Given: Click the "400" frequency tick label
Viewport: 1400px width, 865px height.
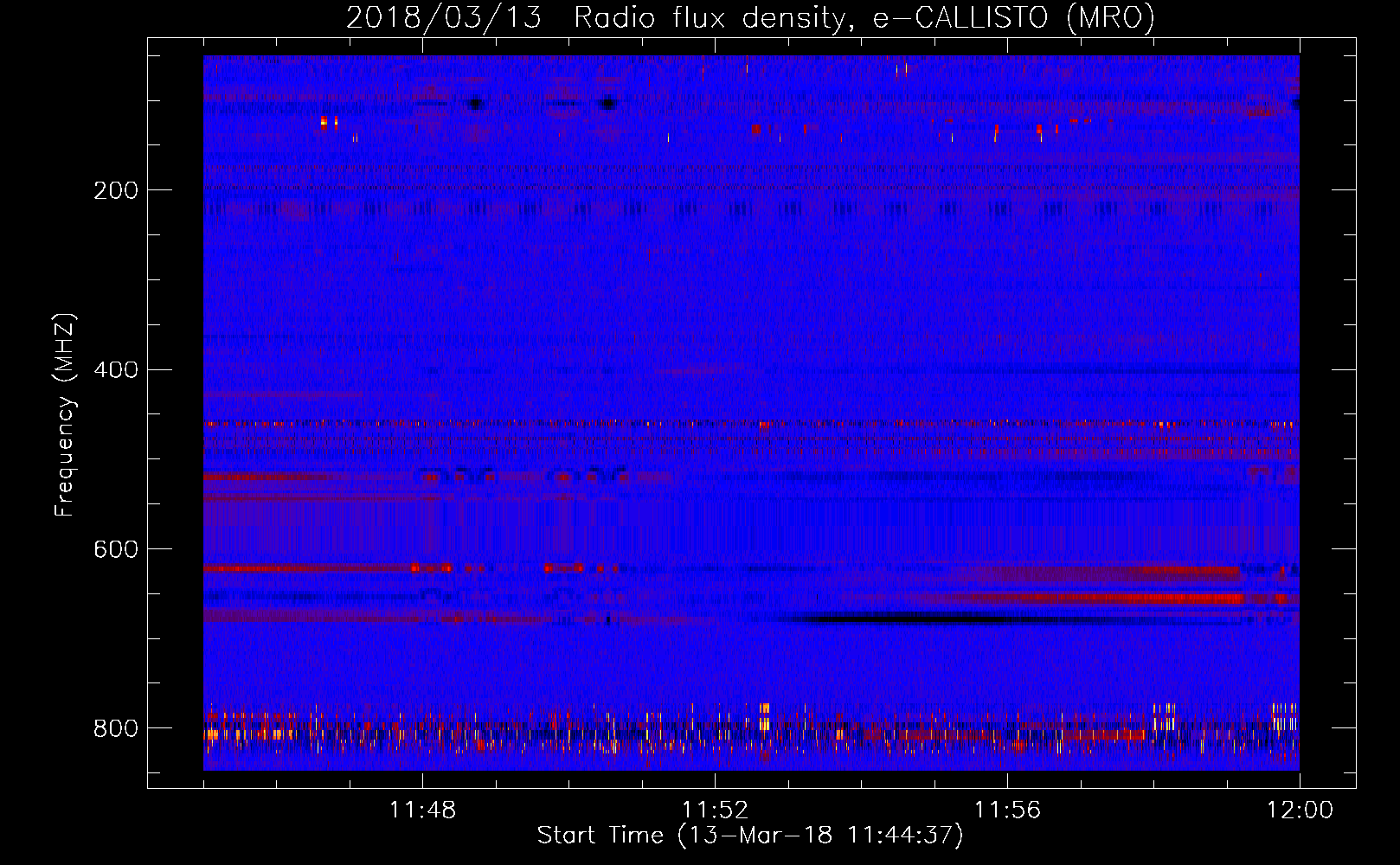Looking at the screenshot, I should point(116,370).
